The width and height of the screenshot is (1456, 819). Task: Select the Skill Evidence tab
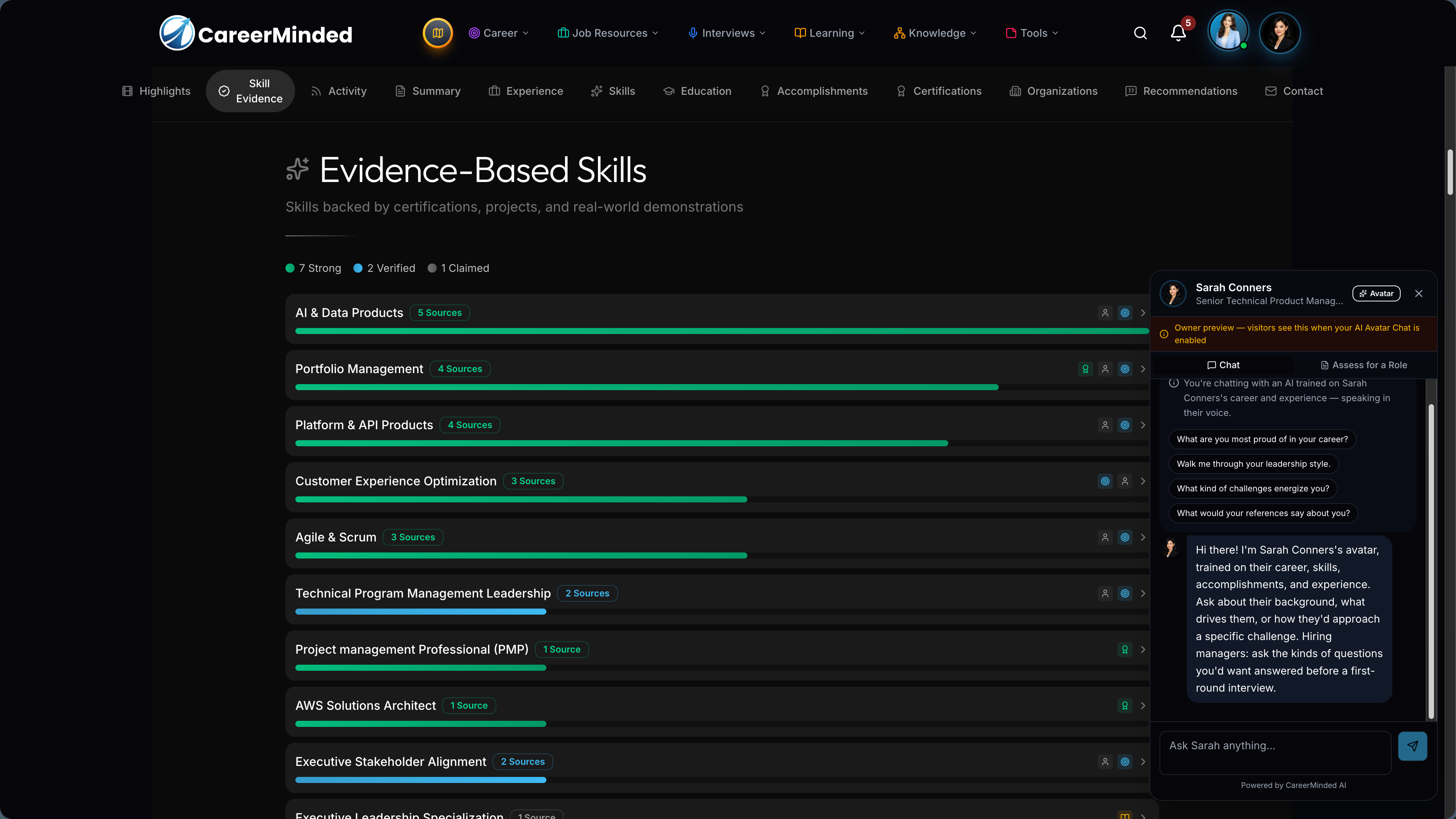(x=250, y=91)
